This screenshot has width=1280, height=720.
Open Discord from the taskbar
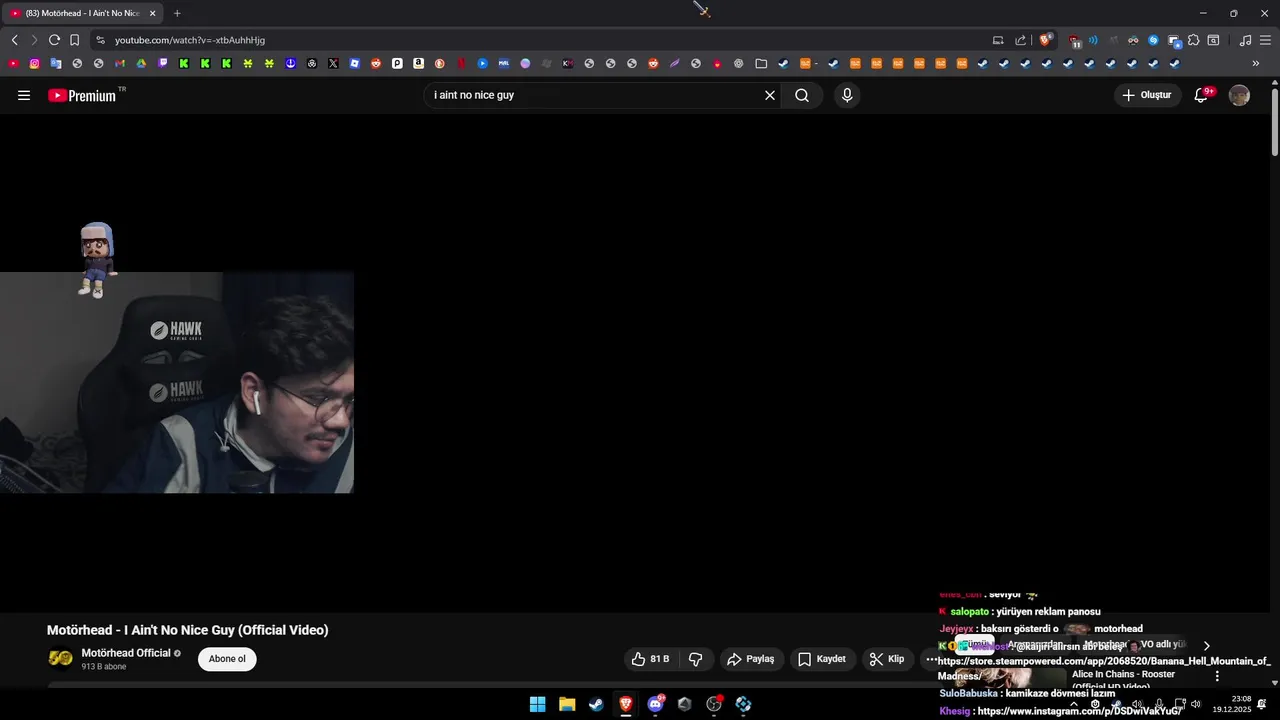[x=655, y=704]
